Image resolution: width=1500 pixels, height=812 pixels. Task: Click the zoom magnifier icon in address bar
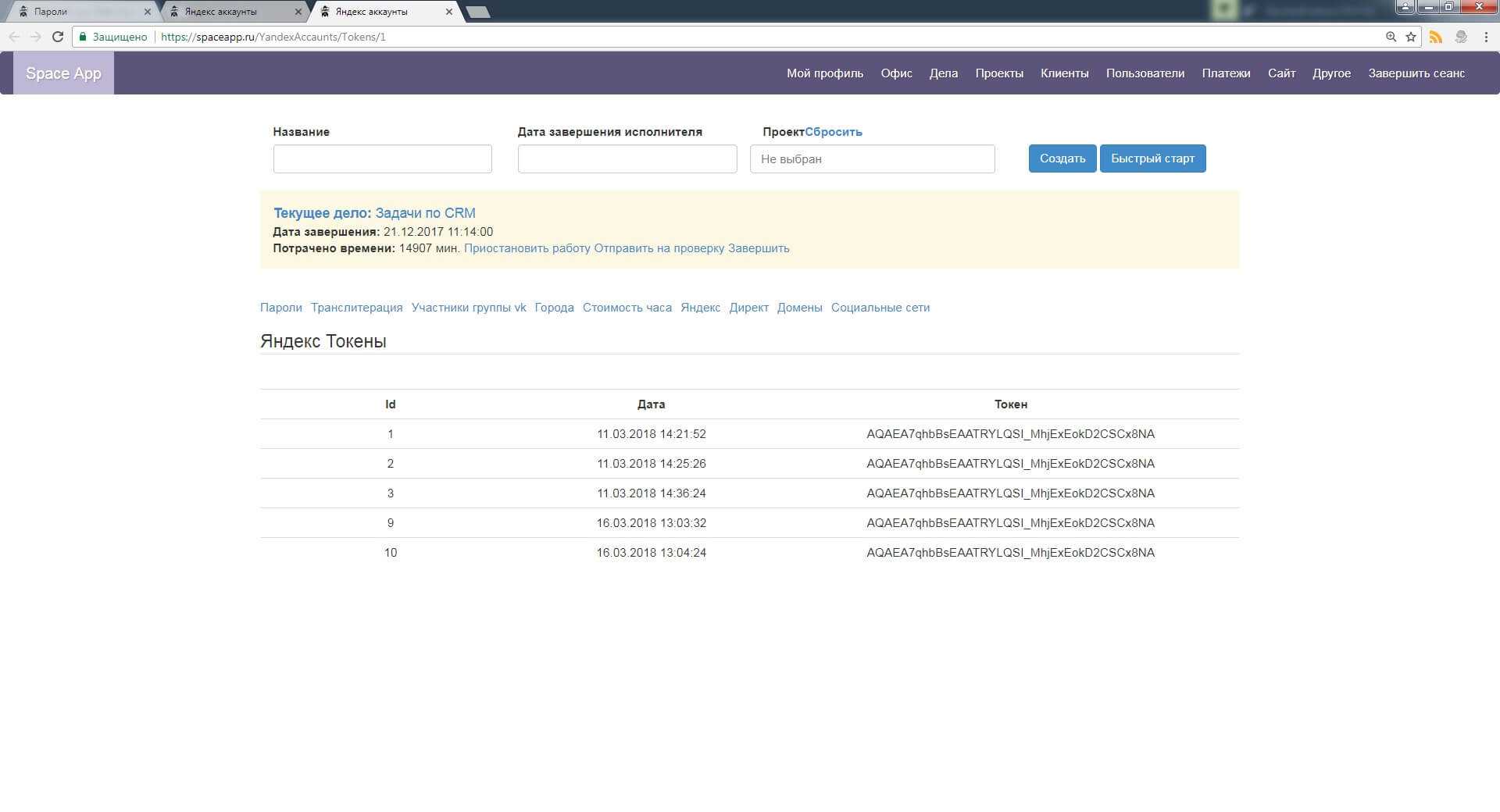[1391, 37]
